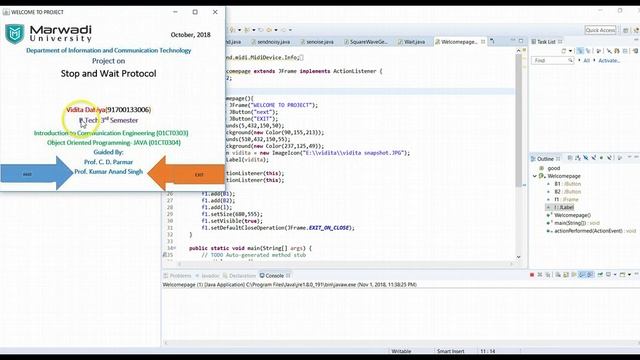Toggle Scheduled presentation in Task List toolbar

pos(588,51)
